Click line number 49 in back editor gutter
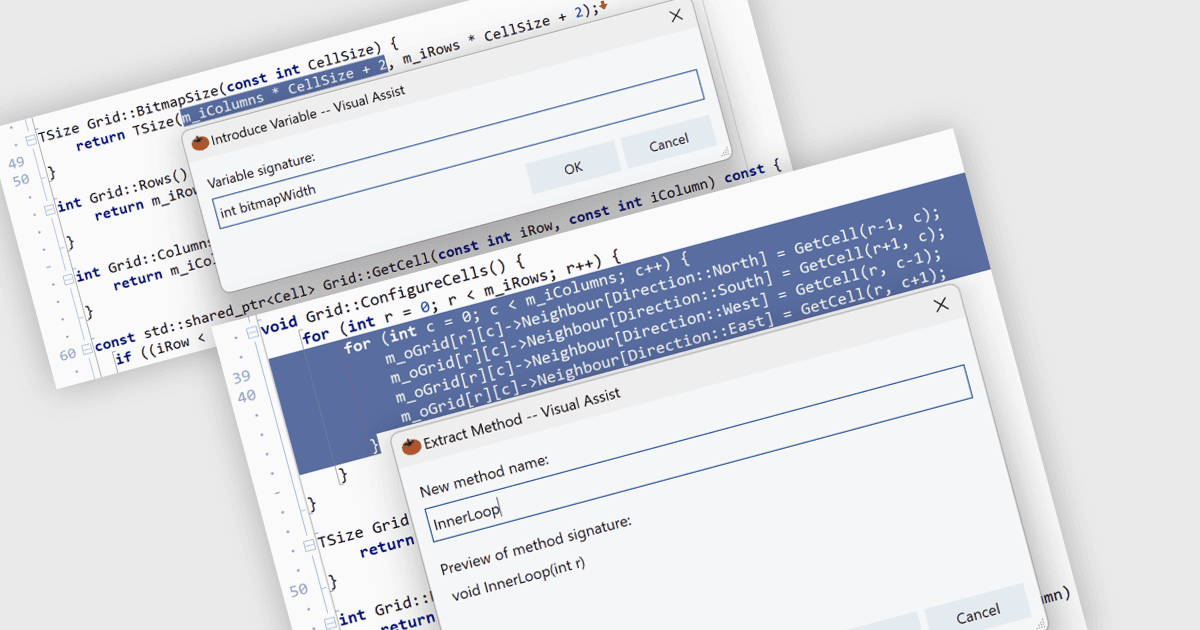The height and width of the screenshot is (630, 1200). [16, 162]
